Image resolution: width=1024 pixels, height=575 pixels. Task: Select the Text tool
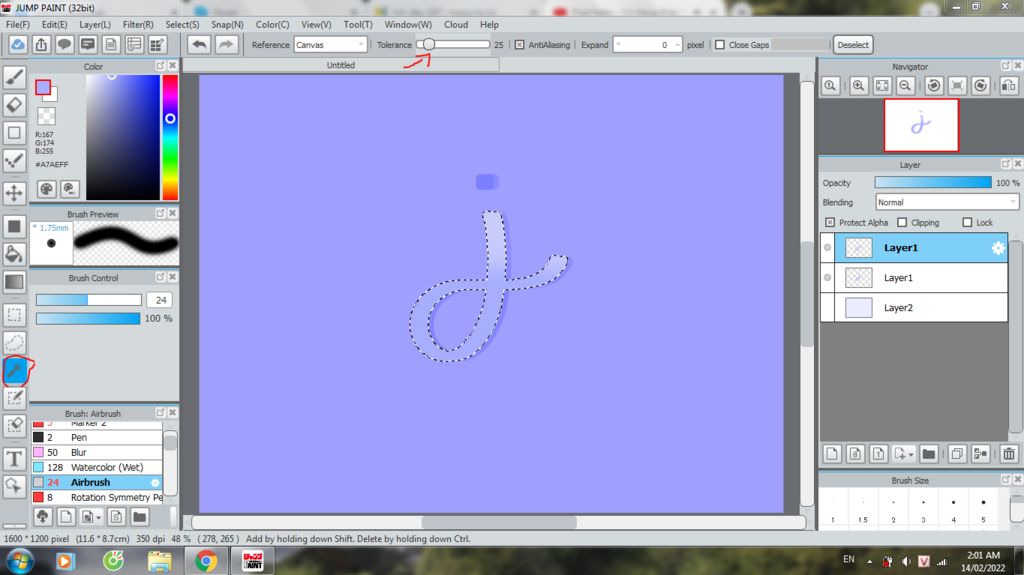point(14,459)
